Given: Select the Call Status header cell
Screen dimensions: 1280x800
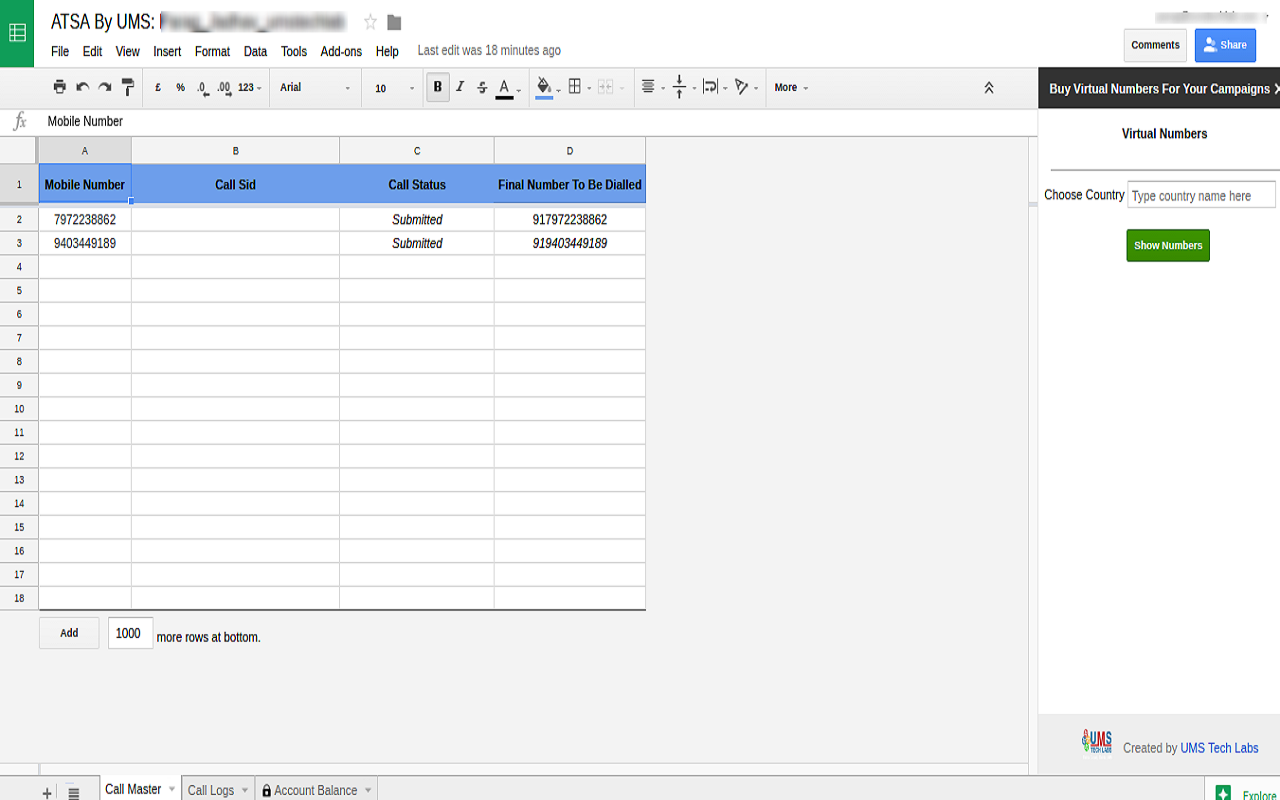Looking at the screenshot, I should pos(417,184).
